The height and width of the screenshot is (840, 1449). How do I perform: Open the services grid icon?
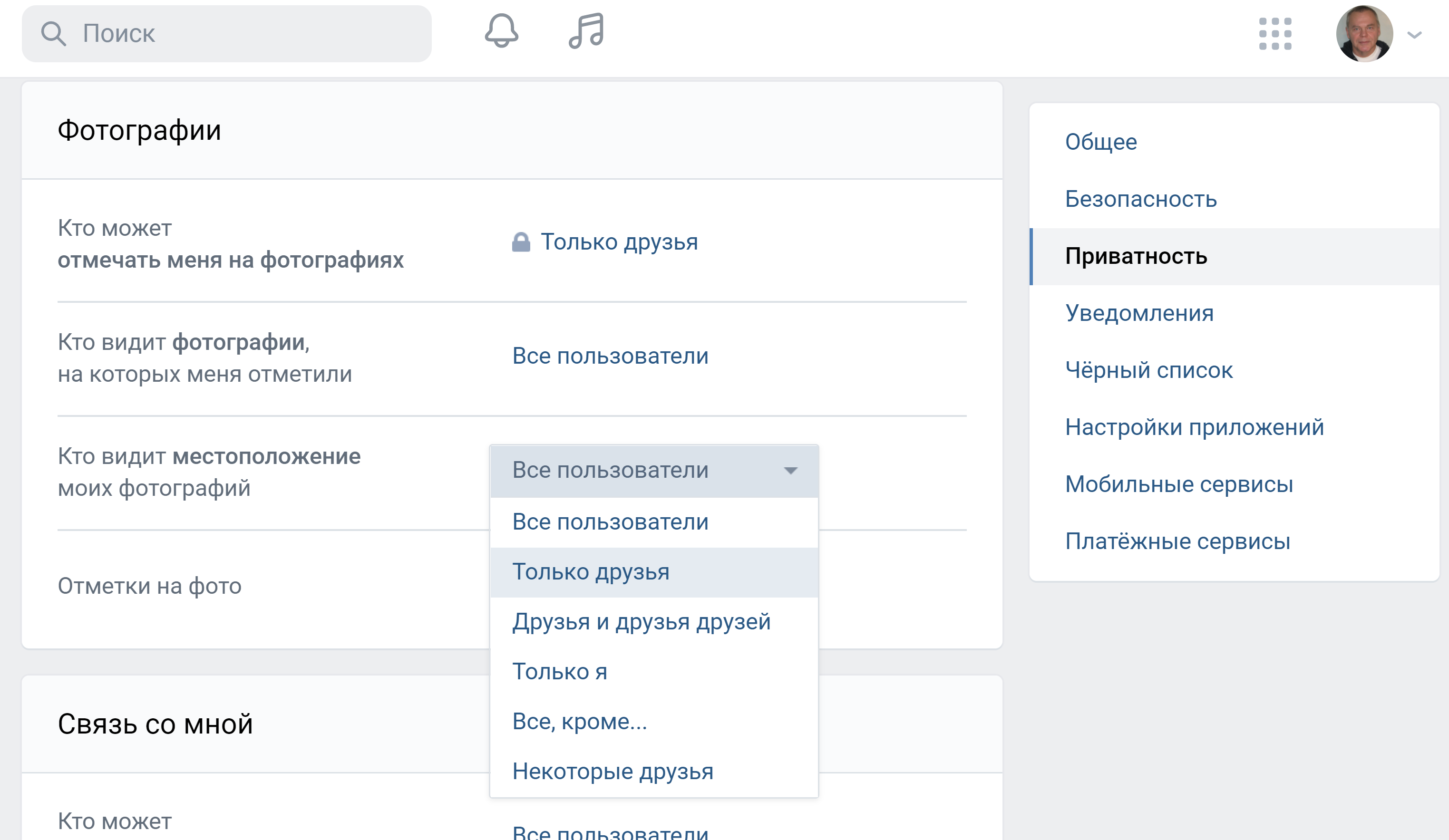click(x=1275, y=34)
